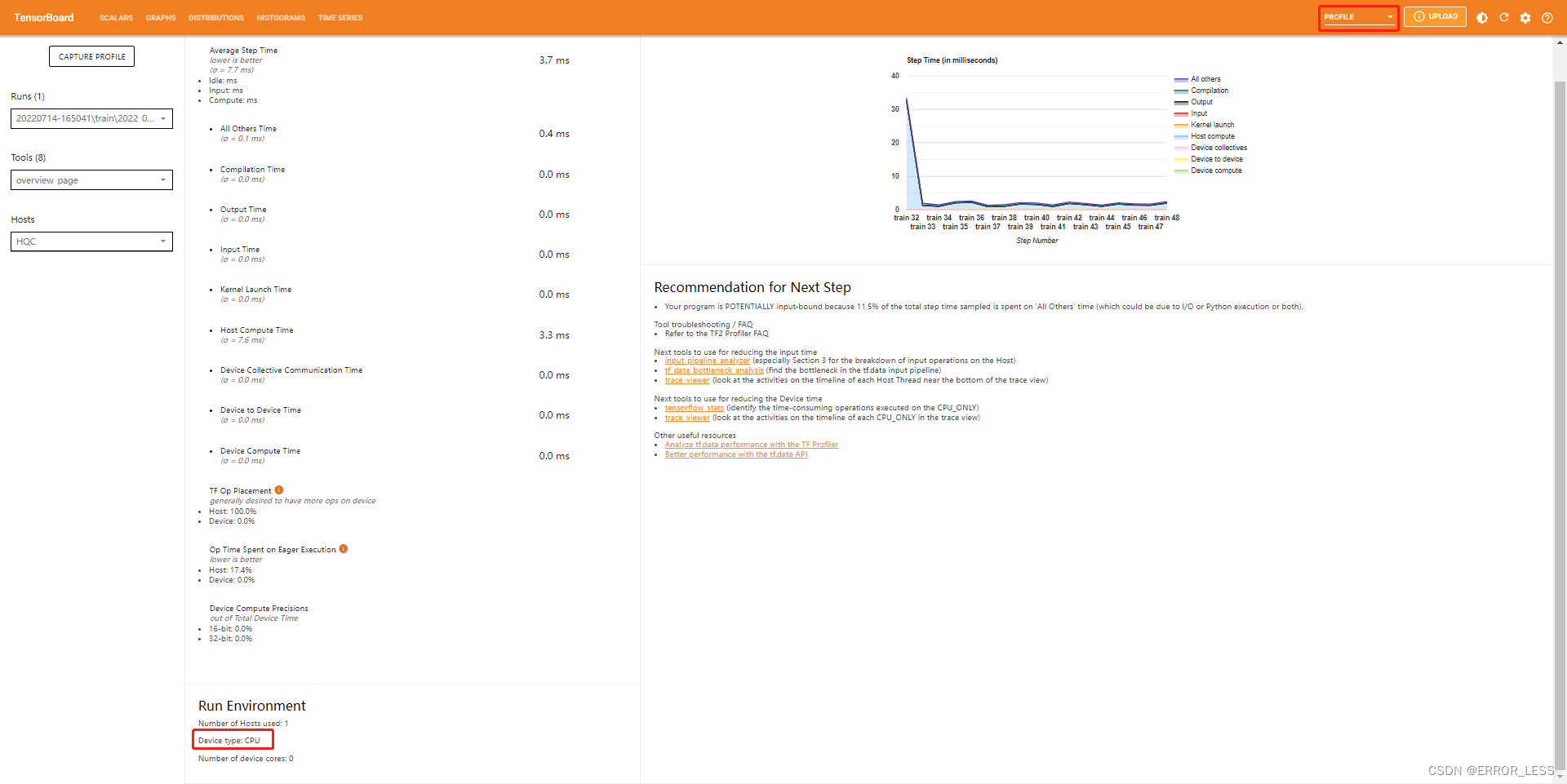This screenshot has width=1567, height=784.
Task: Click the 'Device Compute Precisions' label
Action: coord(259,609)
